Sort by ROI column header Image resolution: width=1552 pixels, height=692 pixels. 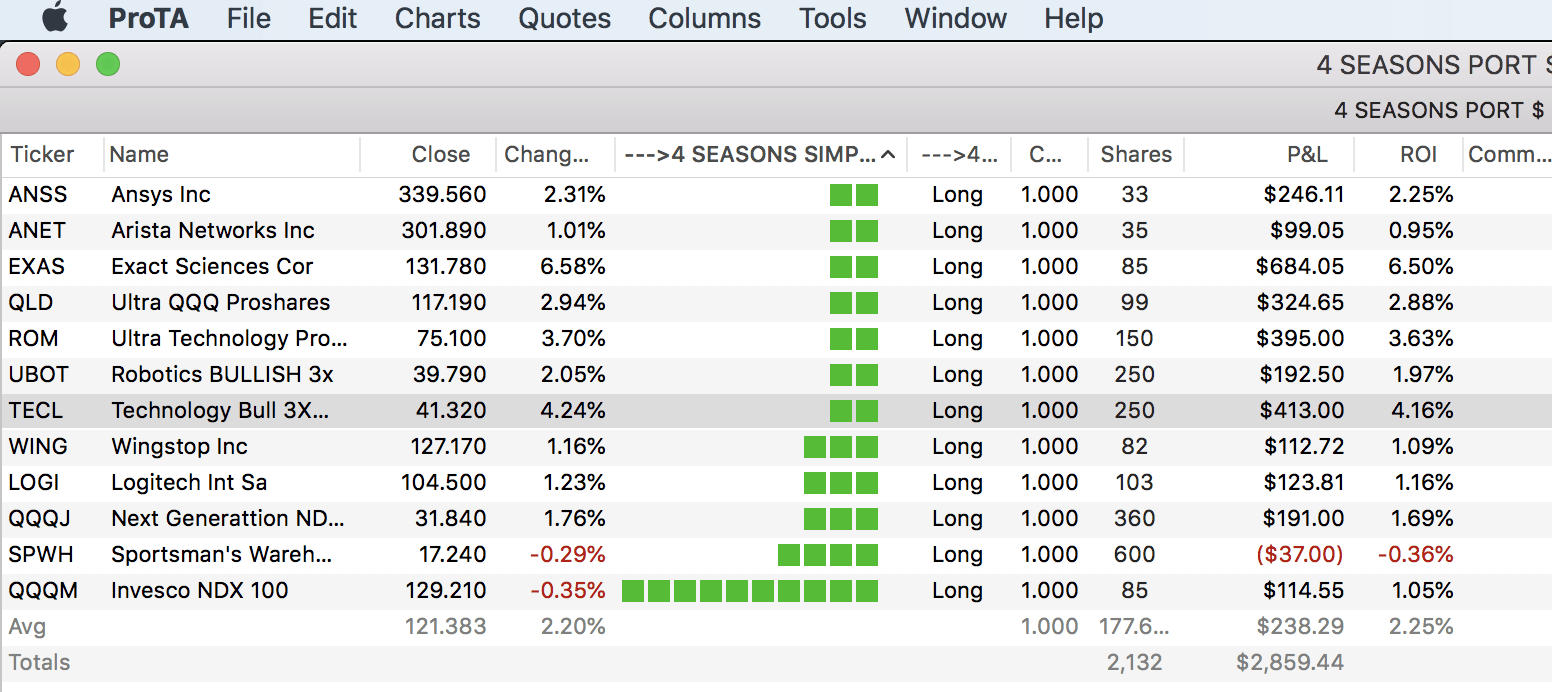1418,155
